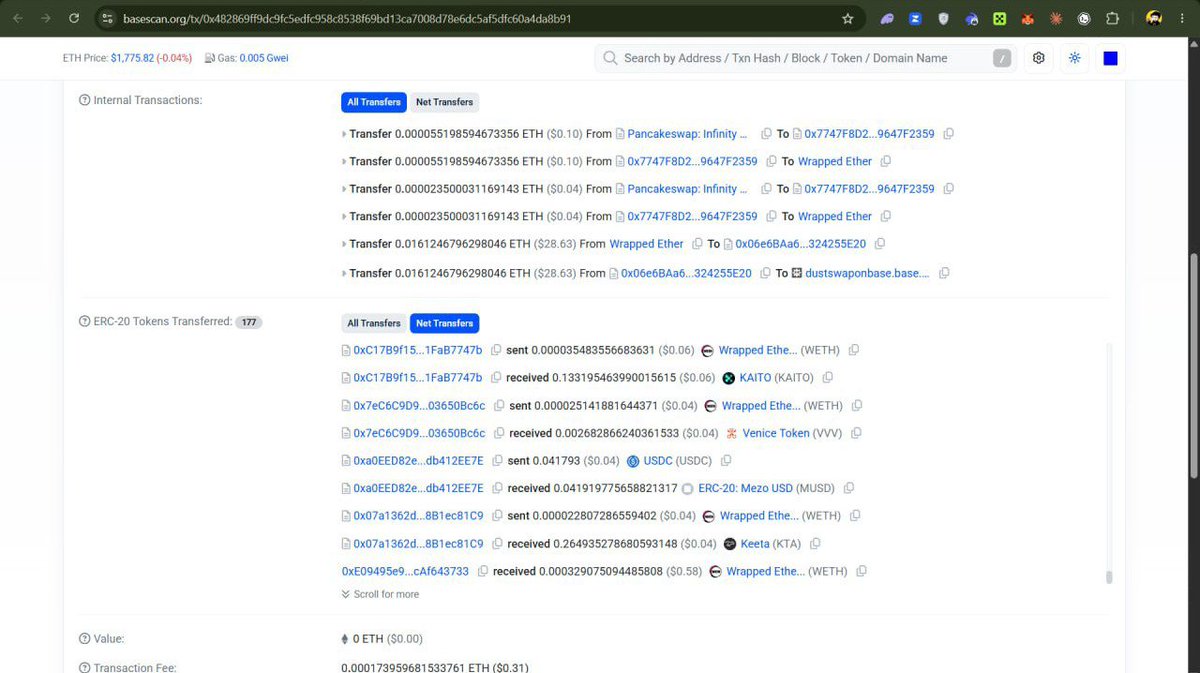
Task: Open the blue Z extension icon
Action: tap(915, 18)
